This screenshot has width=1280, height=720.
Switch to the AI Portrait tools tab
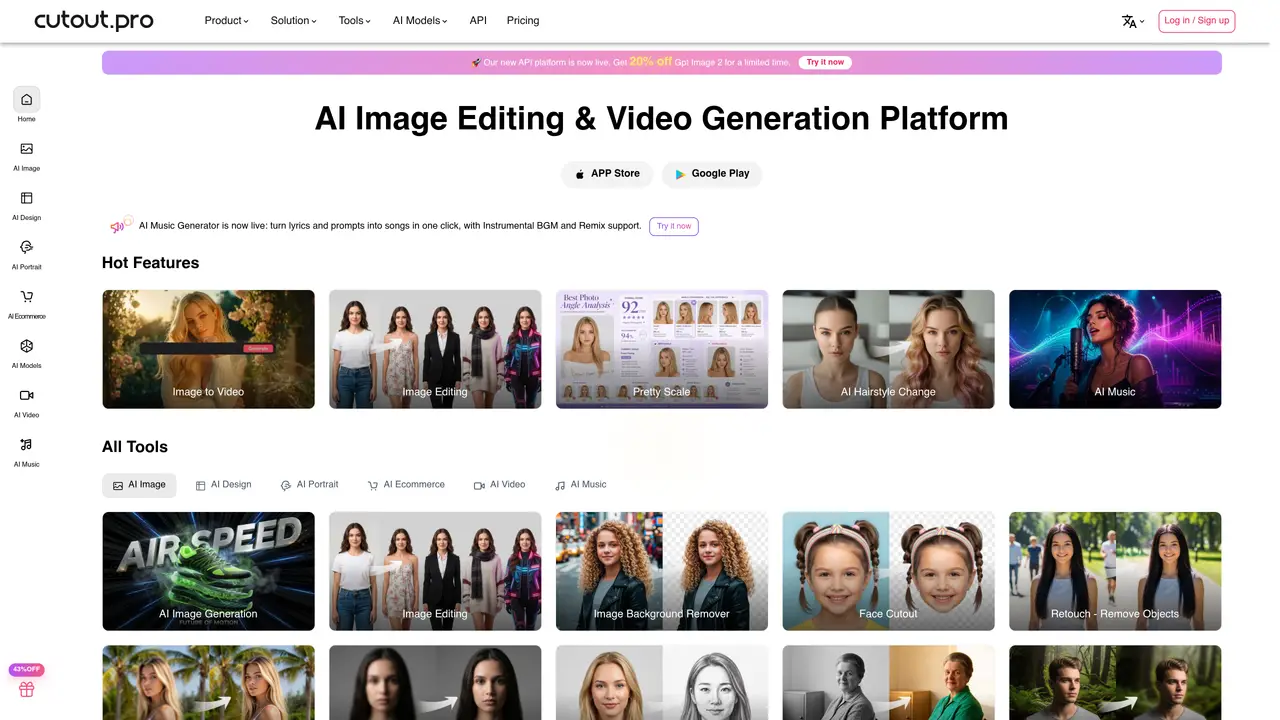click(x=309, y=485)
